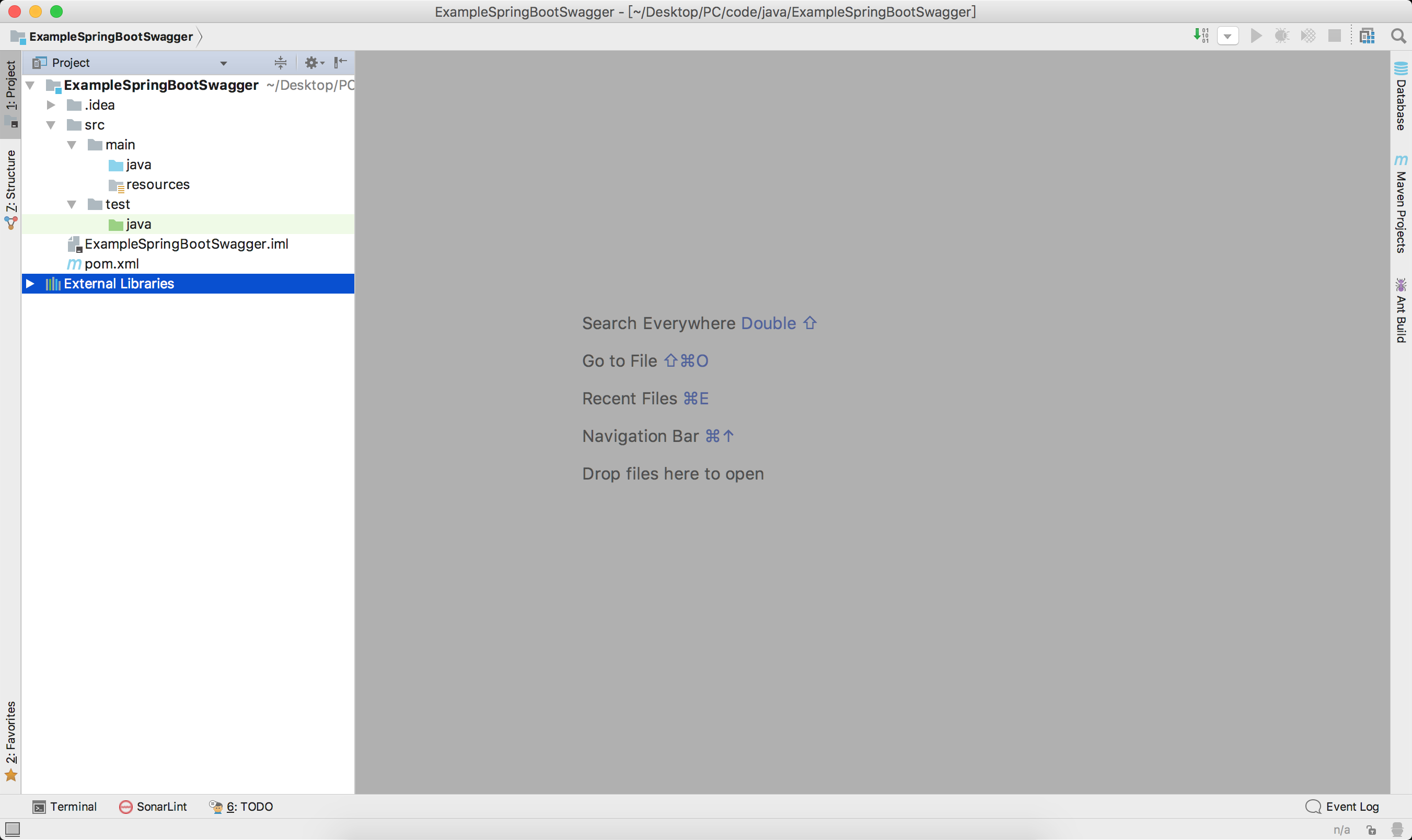
Task: Click the pom.xml Maven m icon
Action: pyautogui.click(x=74, y=264)
